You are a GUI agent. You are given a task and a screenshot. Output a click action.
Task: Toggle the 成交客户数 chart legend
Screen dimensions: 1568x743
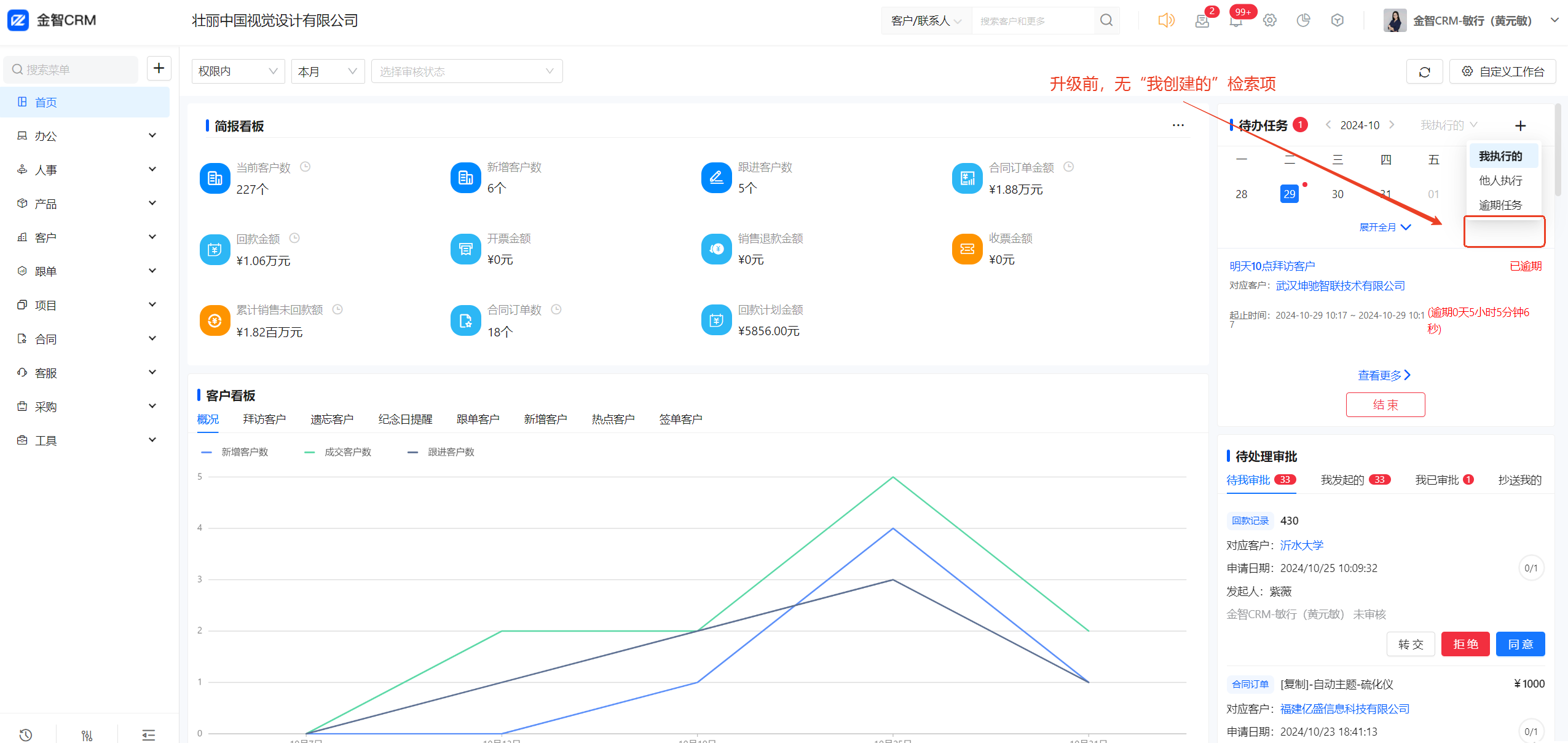(x=338, y=452)
